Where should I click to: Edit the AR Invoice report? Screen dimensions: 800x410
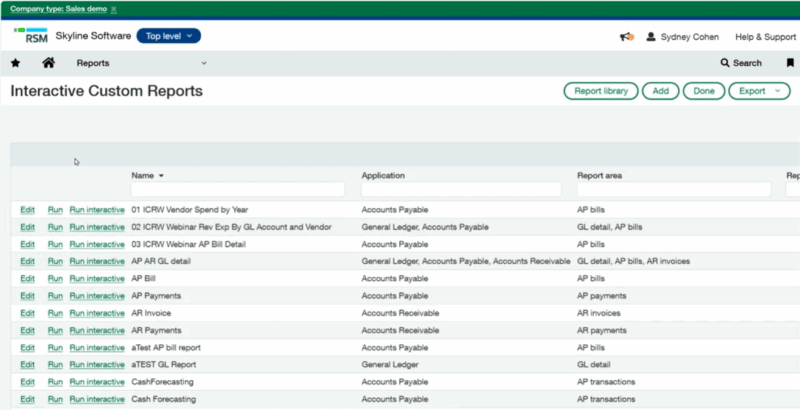(x=28, y=313)
